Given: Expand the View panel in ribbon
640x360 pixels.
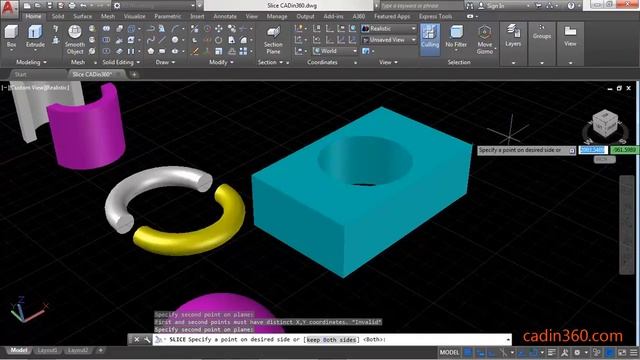Looking at the screenshot, I should point(388,62).
